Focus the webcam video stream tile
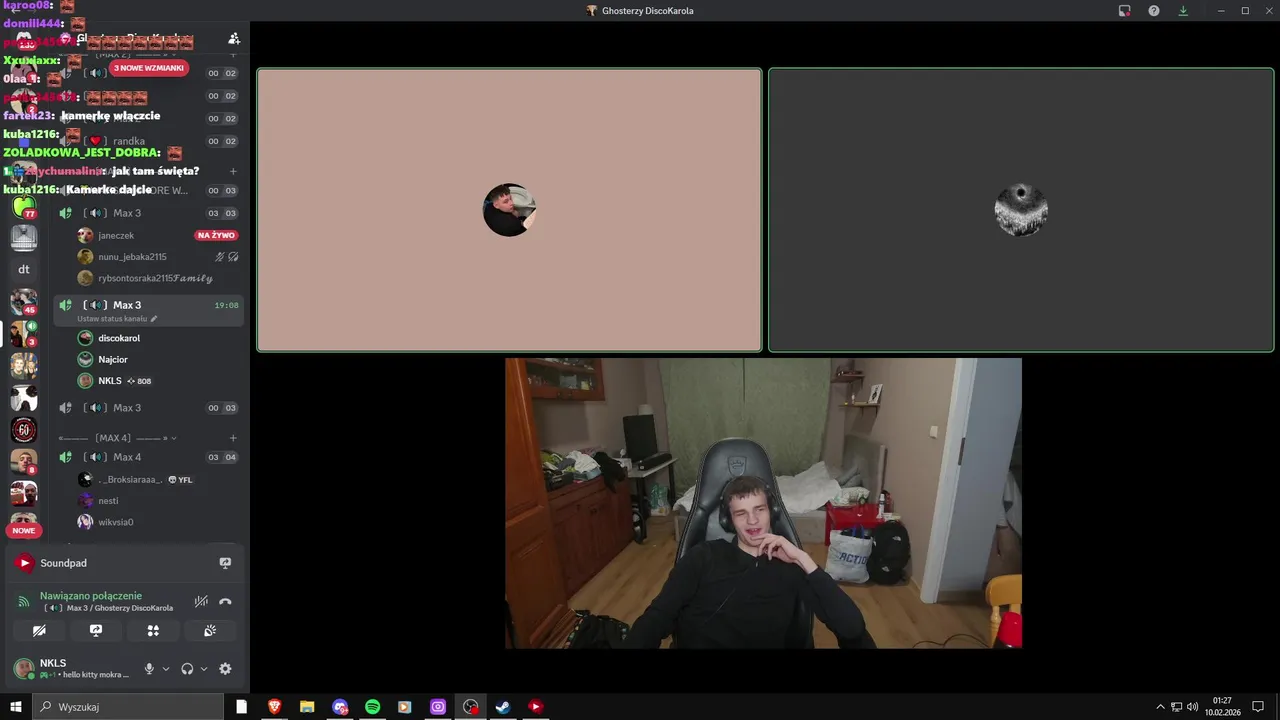Screen dimensions: 1280x720 pos(763,503)
